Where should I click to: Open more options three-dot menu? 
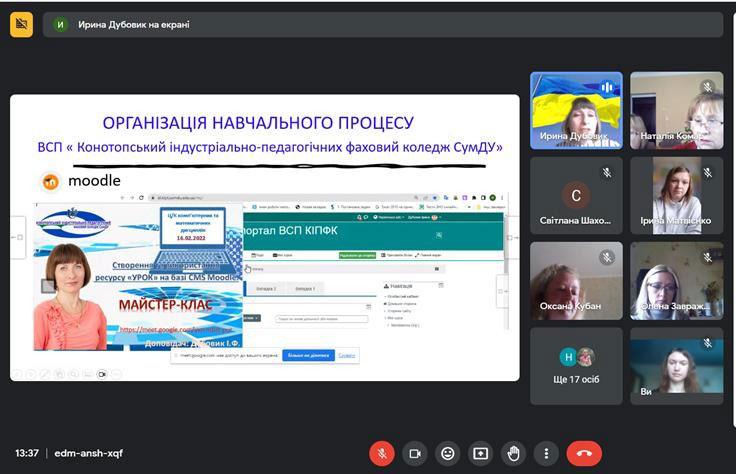(546, 453)
